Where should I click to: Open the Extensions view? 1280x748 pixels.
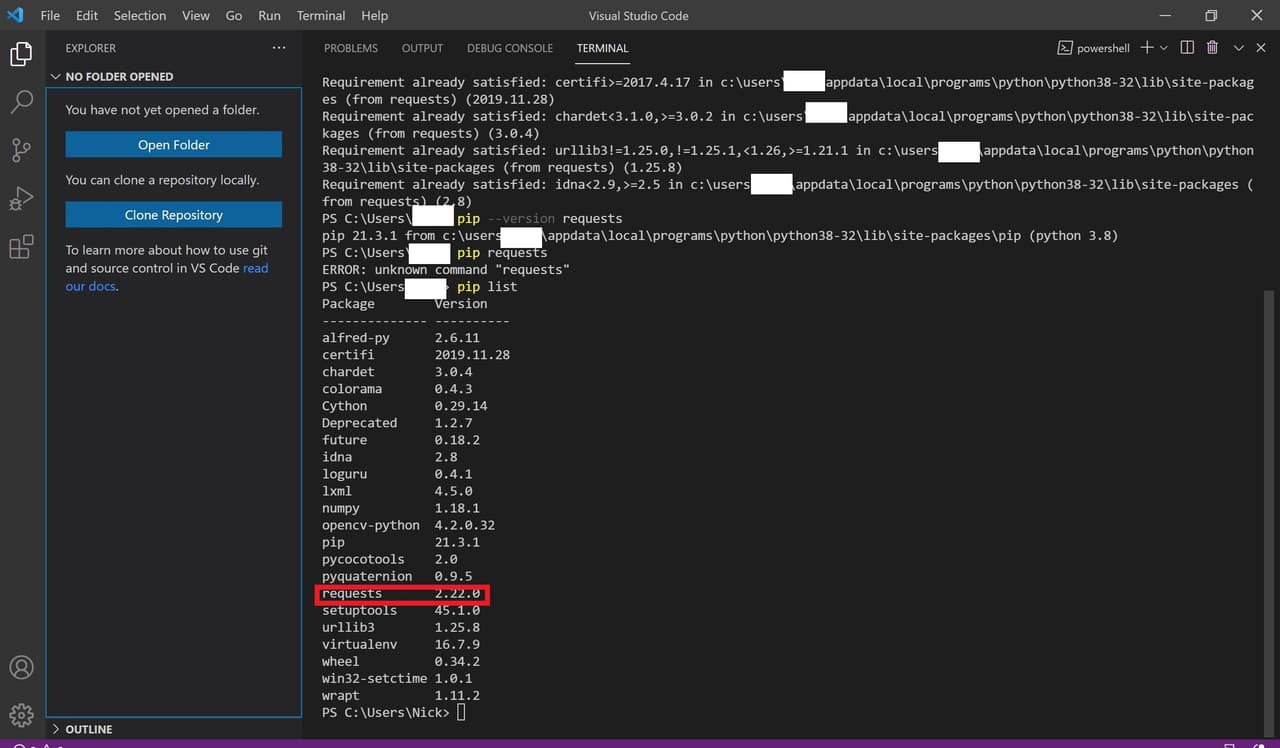tap(21, 247)
